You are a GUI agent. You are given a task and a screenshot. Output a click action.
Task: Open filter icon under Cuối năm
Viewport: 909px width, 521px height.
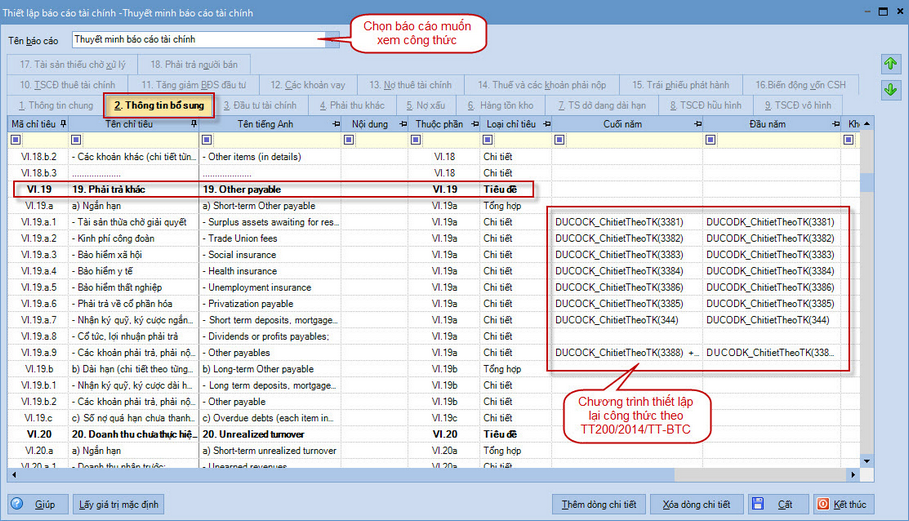click(x=559, y=140)
